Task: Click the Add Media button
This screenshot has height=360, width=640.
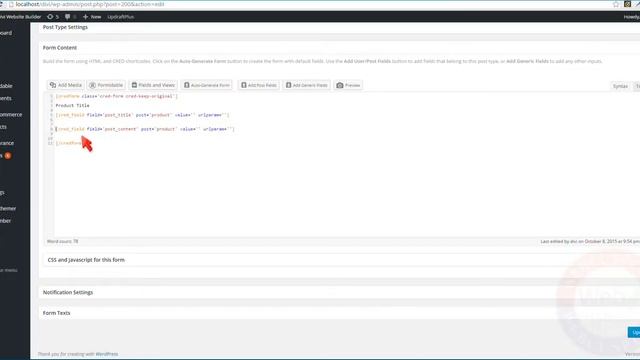Action: tap(65, 85)
